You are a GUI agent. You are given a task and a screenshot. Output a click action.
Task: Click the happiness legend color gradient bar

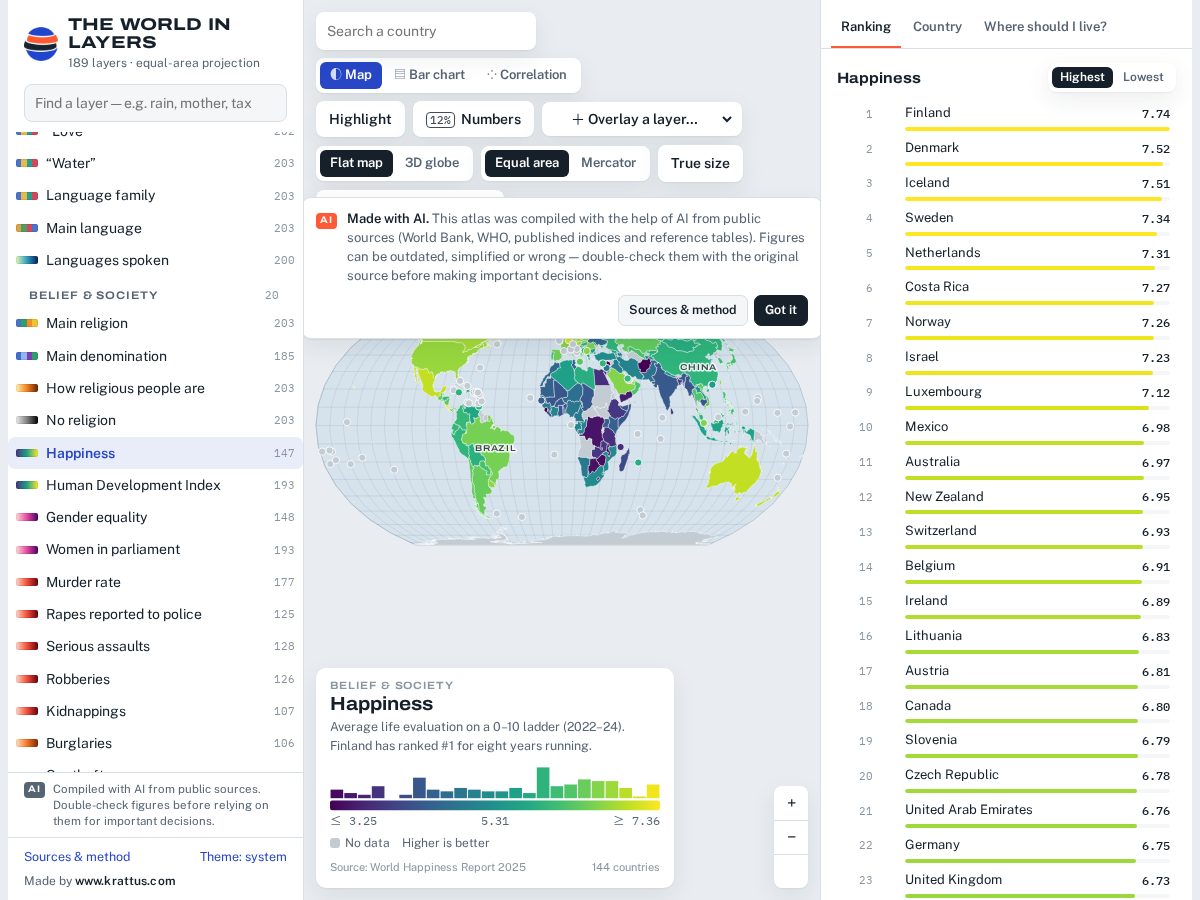coord(495,805)
